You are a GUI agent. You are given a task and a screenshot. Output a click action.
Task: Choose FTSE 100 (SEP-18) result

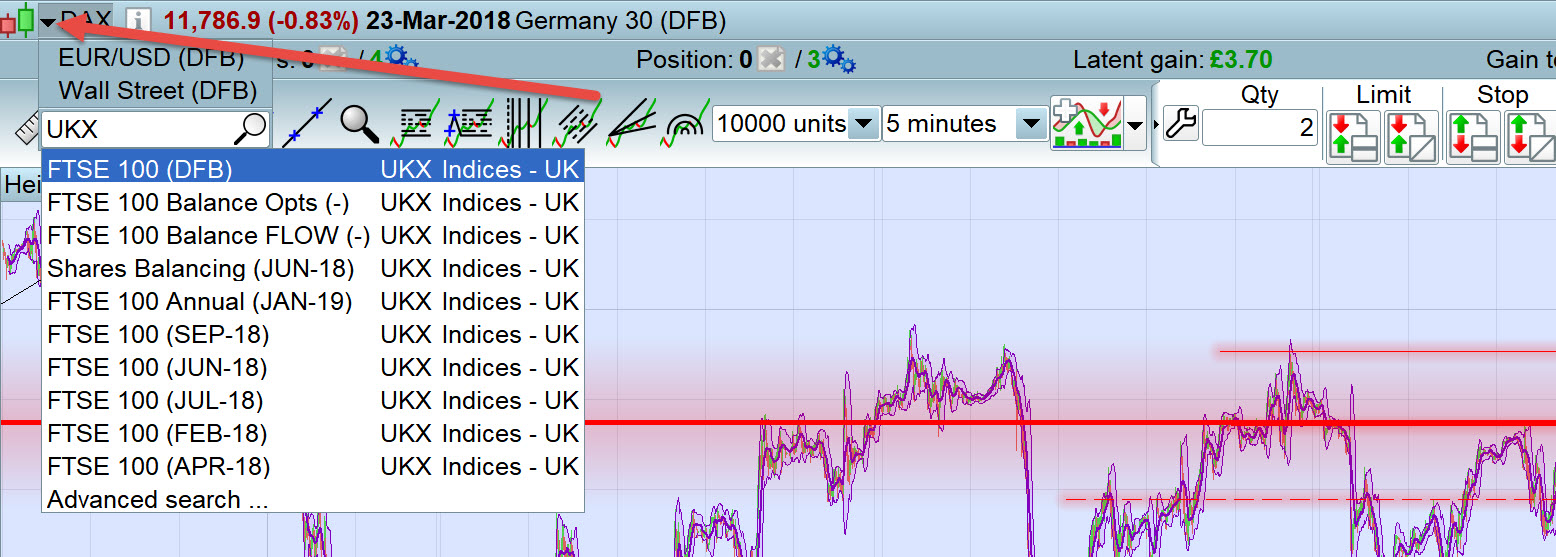pos(313,335)
